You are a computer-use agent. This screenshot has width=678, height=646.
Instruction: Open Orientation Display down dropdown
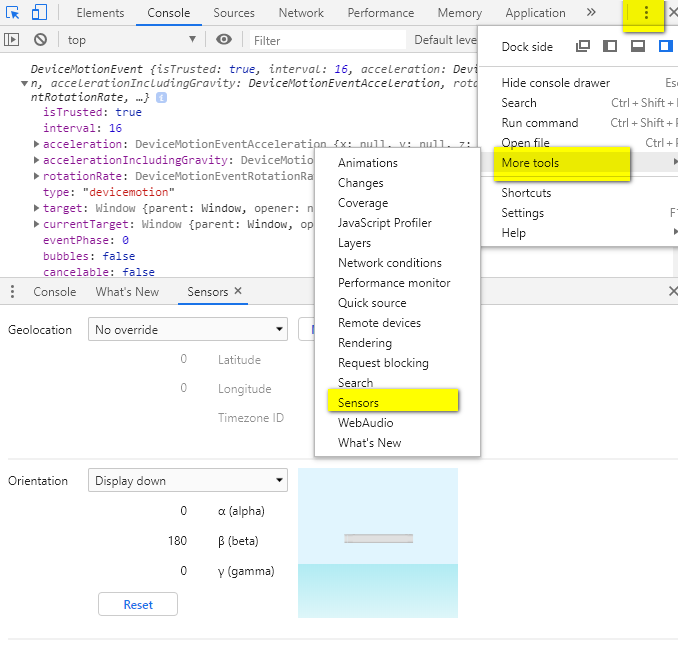(x=188, y=480)
